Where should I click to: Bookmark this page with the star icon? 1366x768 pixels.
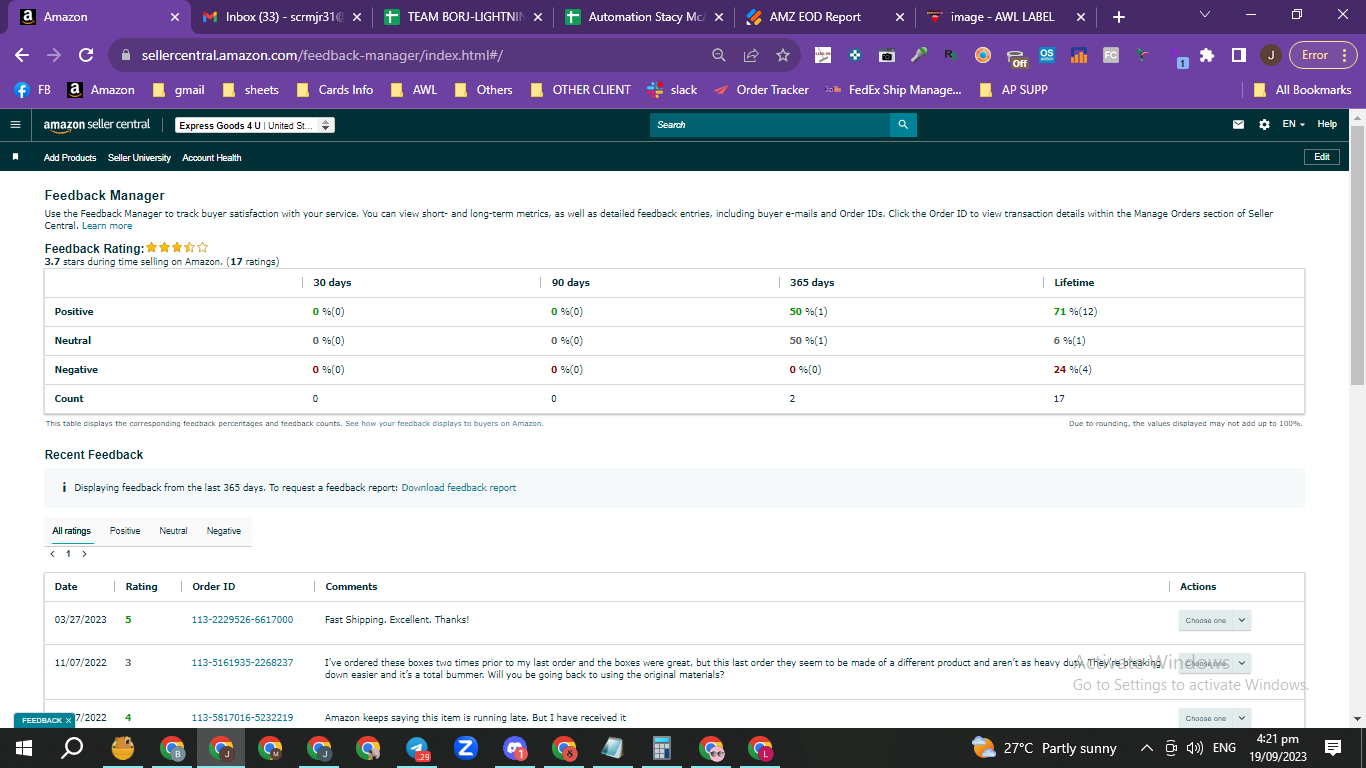coord(783,55)
